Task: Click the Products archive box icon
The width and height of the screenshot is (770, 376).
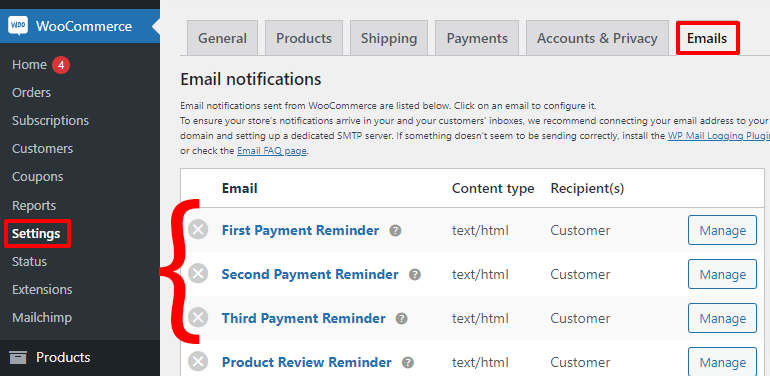Action: click(x=18, y=357)
